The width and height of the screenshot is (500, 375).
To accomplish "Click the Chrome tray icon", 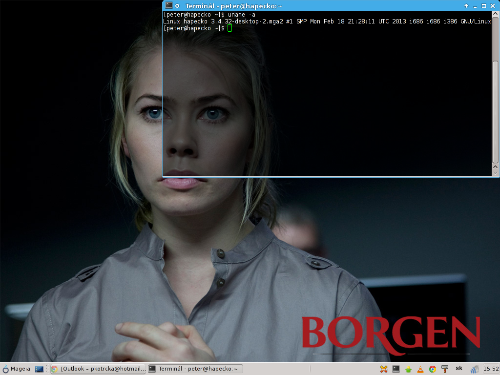I will pyautogui.click(x=433, y=369).
